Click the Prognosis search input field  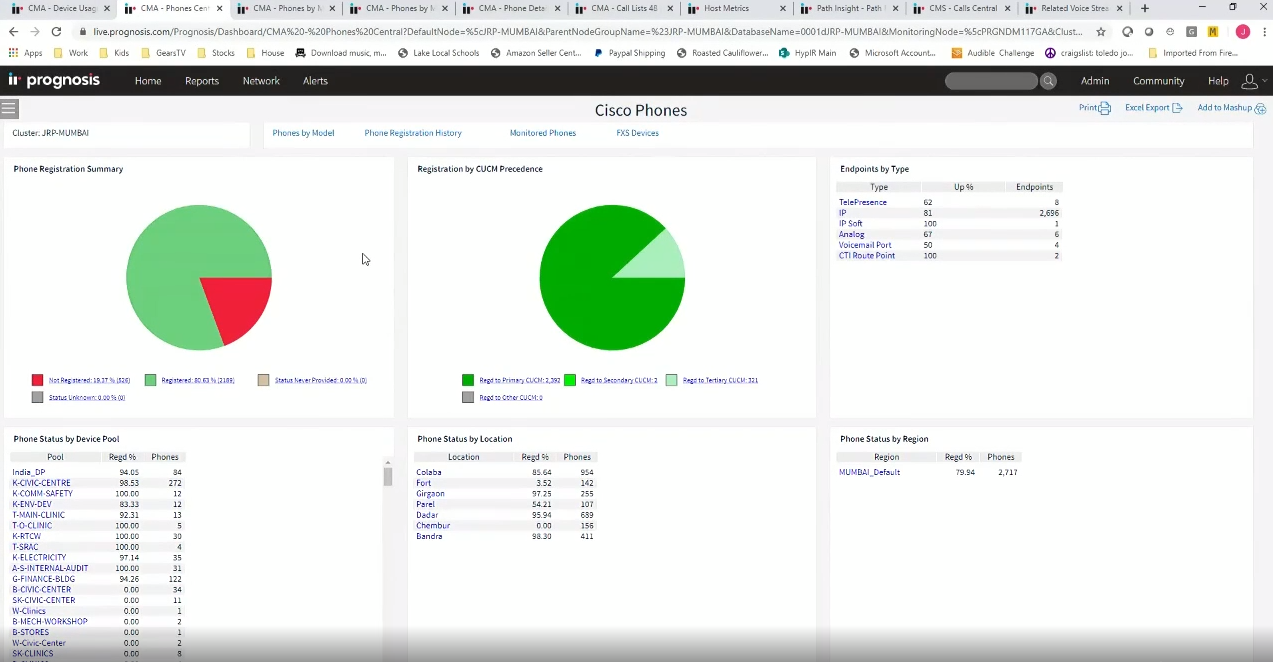click(991, 81)
